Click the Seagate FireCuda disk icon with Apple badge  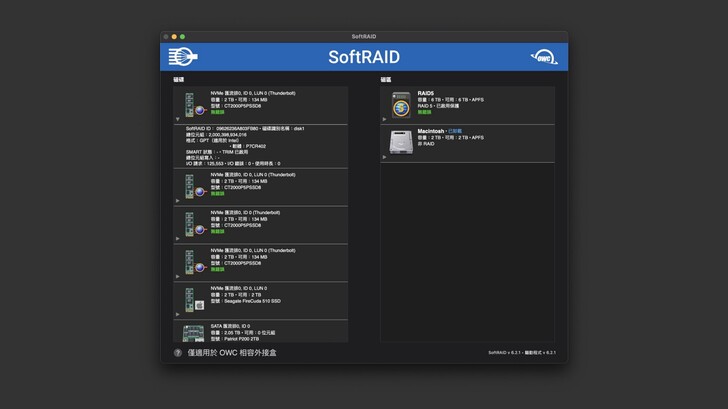point(194,299)
